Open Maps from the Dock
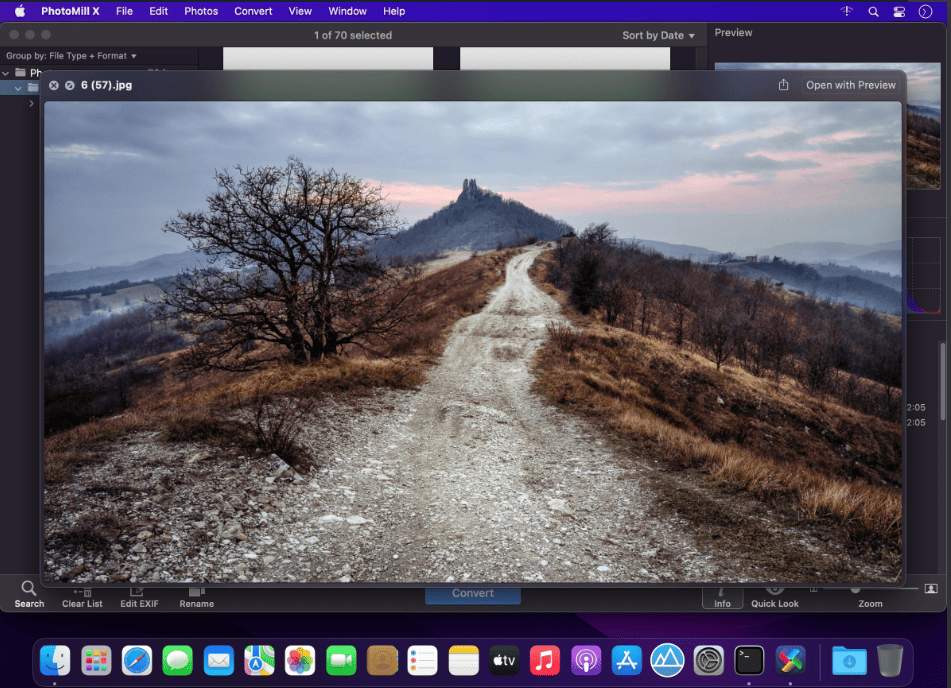Image resolution: width=951 pixels, height=688 pixels. tap(259, 660)
